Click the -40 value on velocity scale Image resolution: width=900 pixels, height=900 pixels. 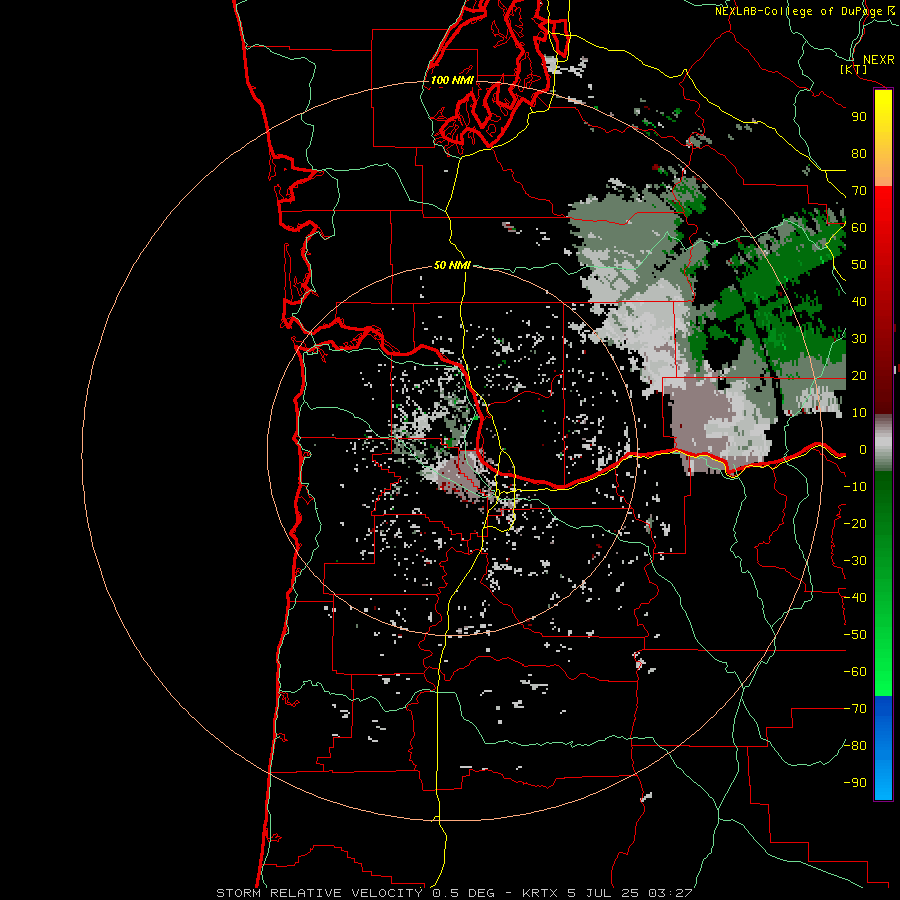point(855,598)
